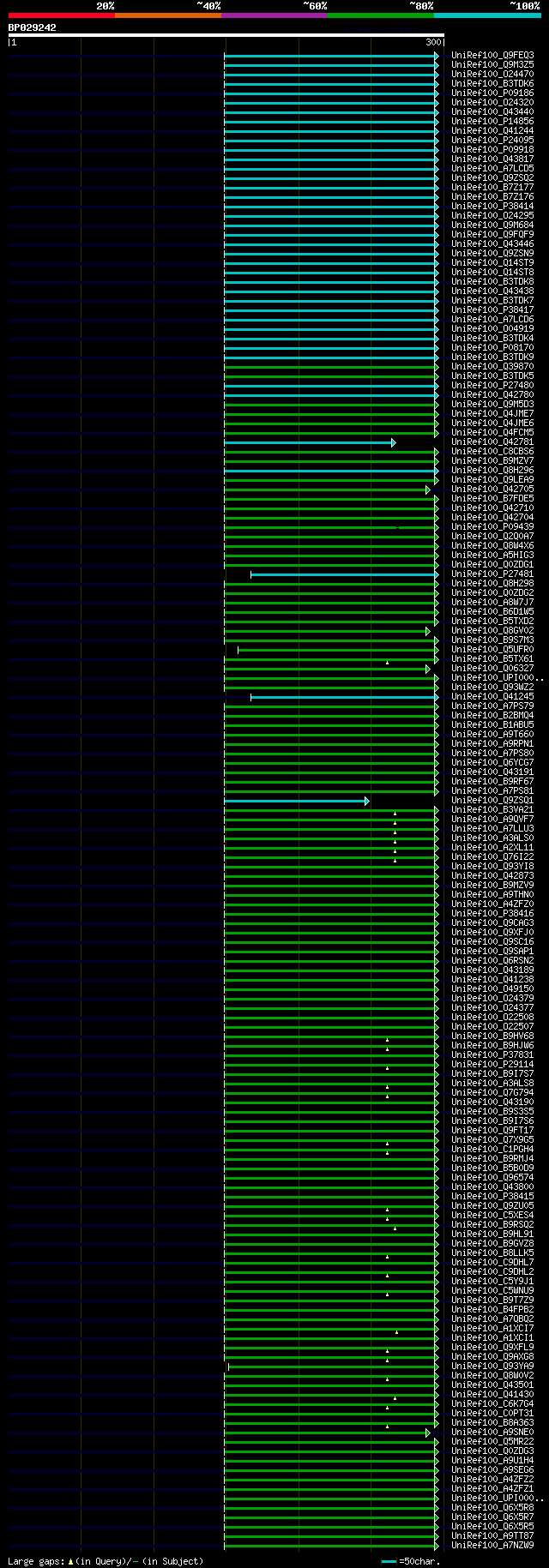Click the arrowhead ending the UniRef100_Q8GV02 bar
Screen dimensions: 549x1568
[x=428, y=631]
